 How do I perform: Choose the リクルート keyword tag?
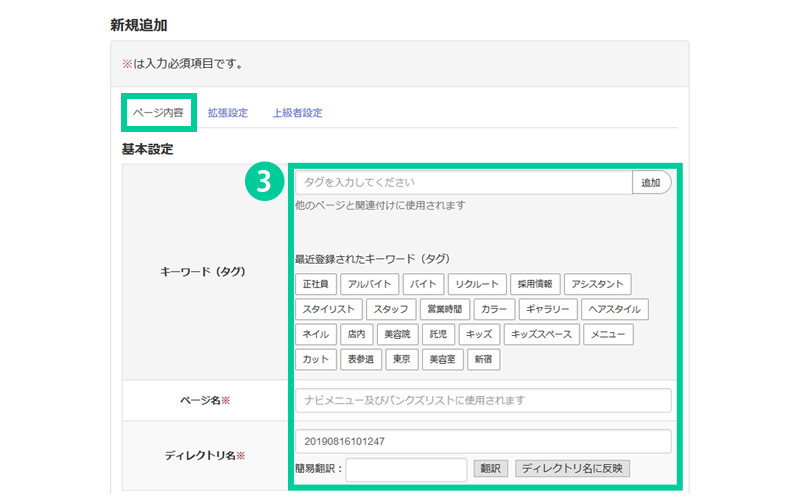click(x=475, y=284)
